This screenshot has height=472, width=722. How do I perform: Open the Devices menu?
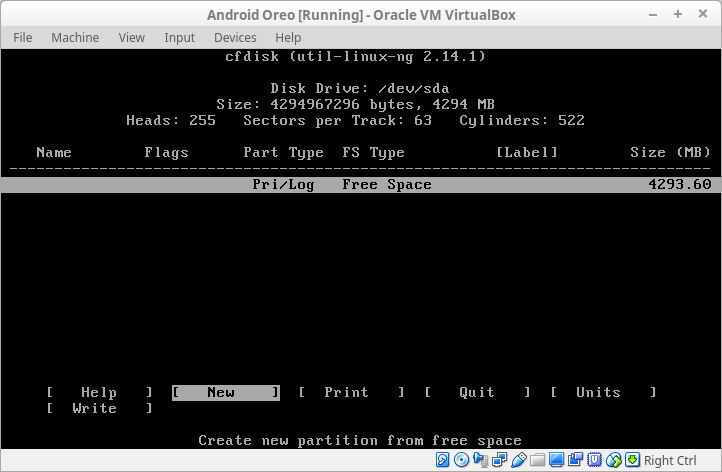pyautogui.click(x=235, y=37)
